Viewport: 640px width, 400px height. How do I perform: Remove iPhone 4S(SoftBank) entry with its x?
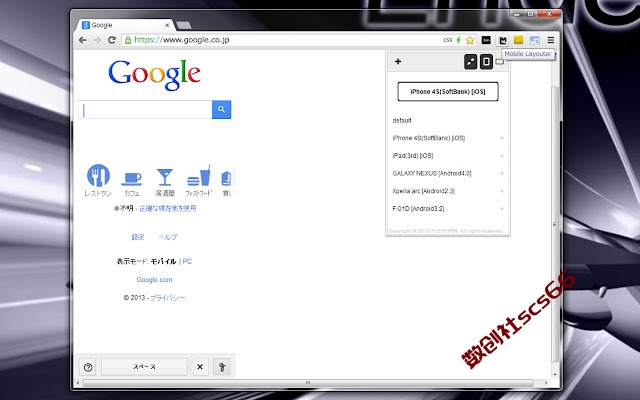click(502, 138)
